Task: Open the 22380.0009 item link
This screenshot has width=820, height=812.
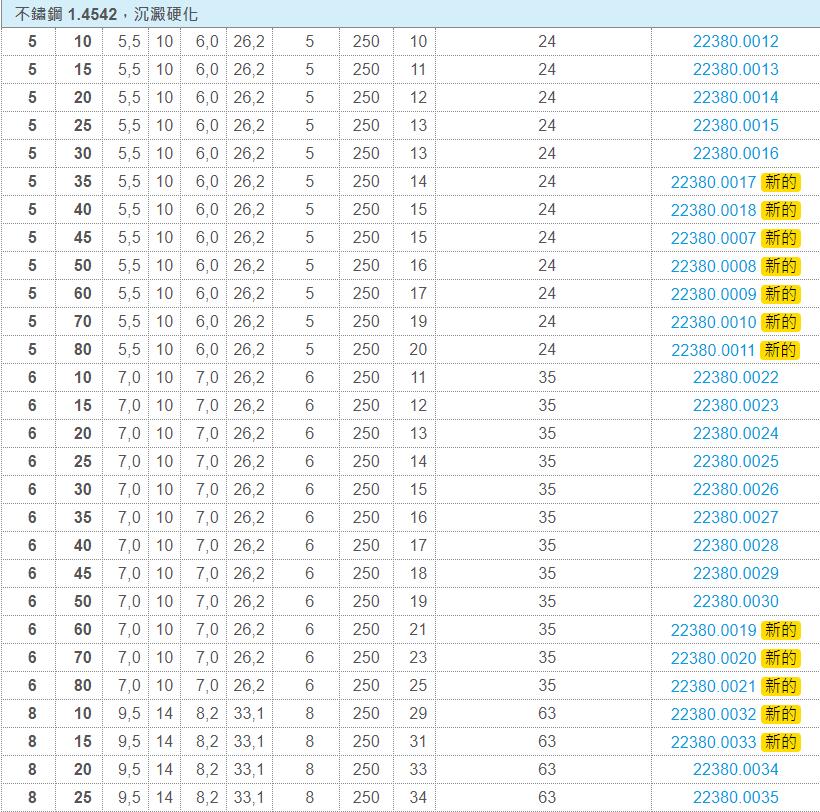Action: click(x=713, y=294)
